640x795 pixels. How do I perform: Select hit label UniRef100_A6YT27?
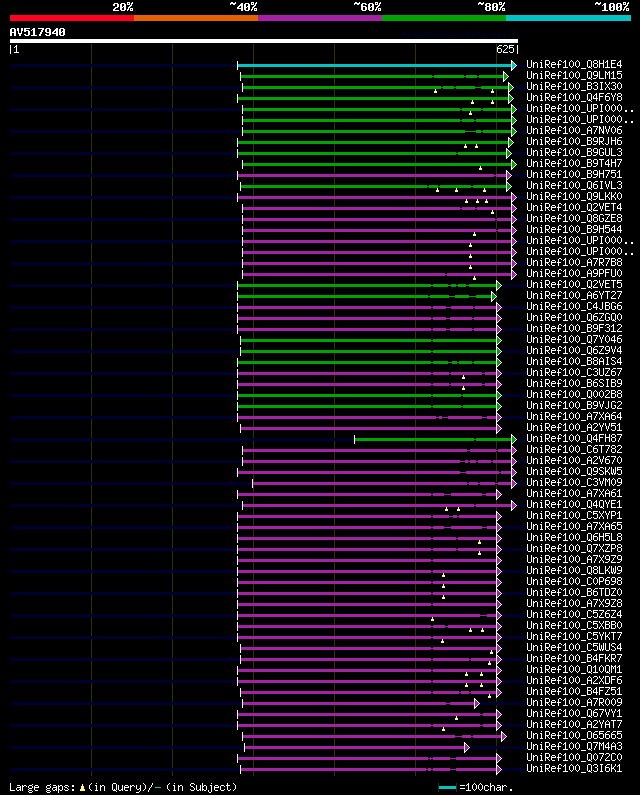(574, 296)
